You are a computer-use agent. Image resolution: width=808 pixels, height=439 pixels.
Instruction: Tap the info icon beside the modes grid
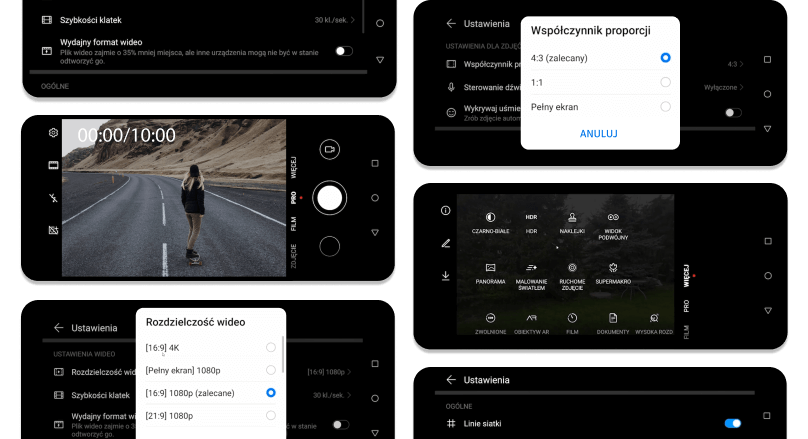pyautogui.click(x=445, y=211)
